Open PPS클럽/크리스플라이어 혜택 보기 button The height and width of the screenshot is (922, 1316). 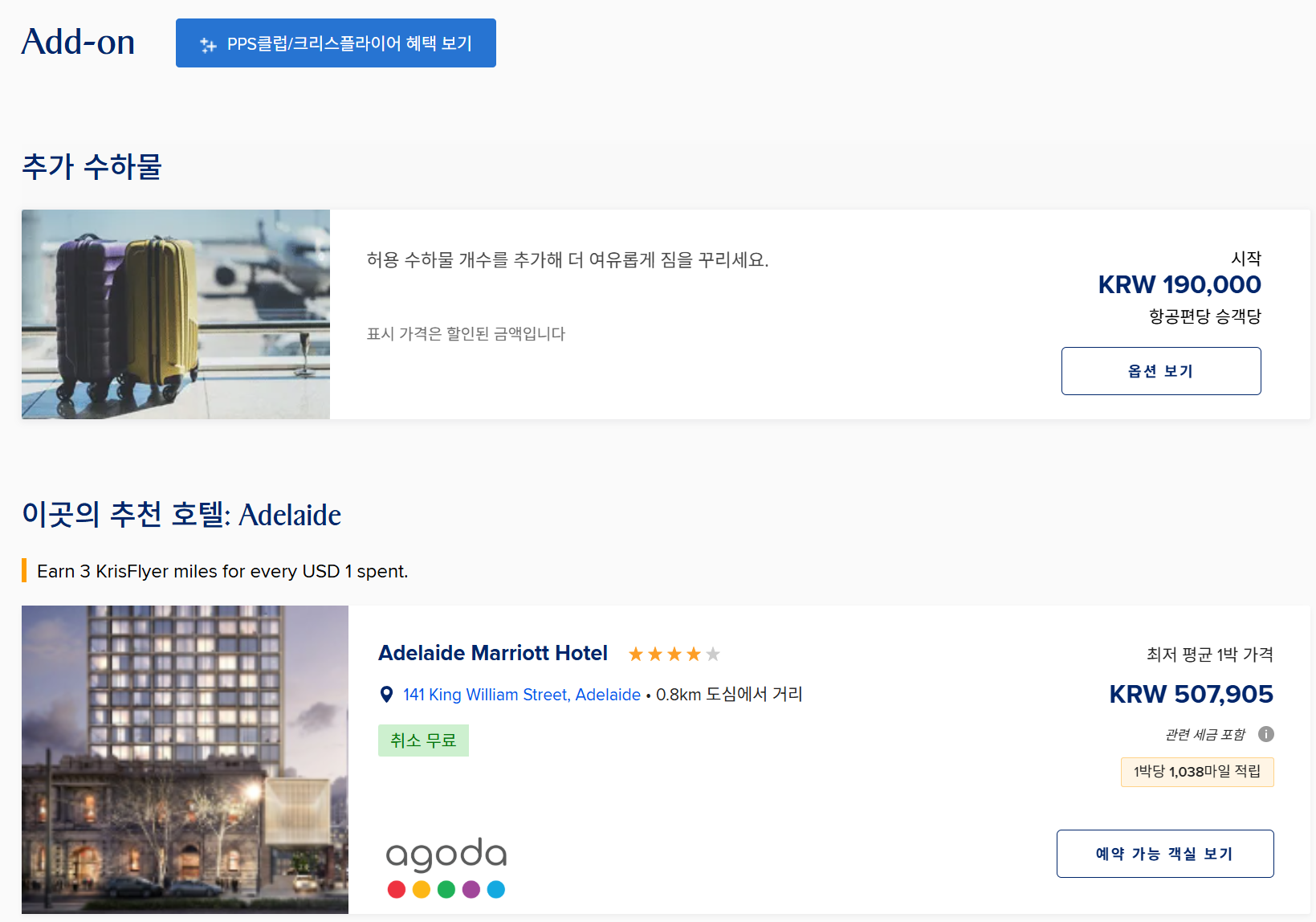point(336,43)
